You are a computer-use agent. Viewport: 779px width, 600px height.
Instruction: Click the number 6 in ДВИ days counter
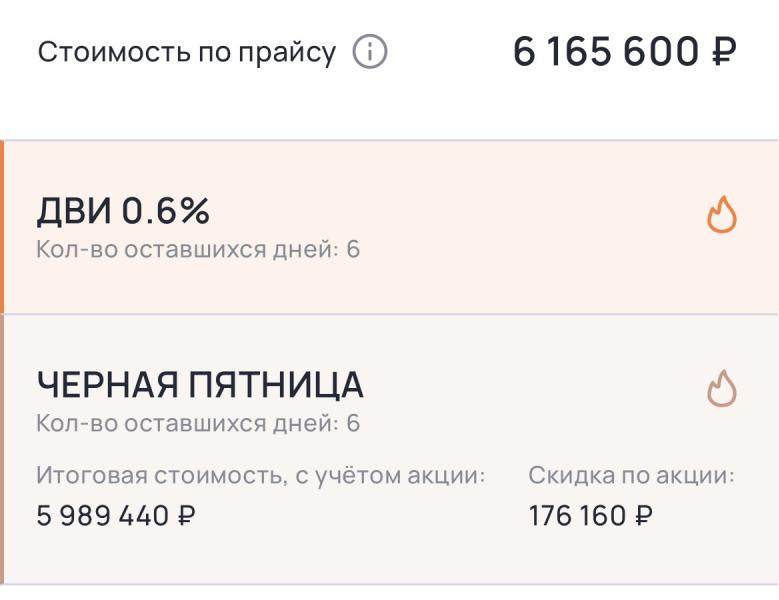[x=353, y=249]
